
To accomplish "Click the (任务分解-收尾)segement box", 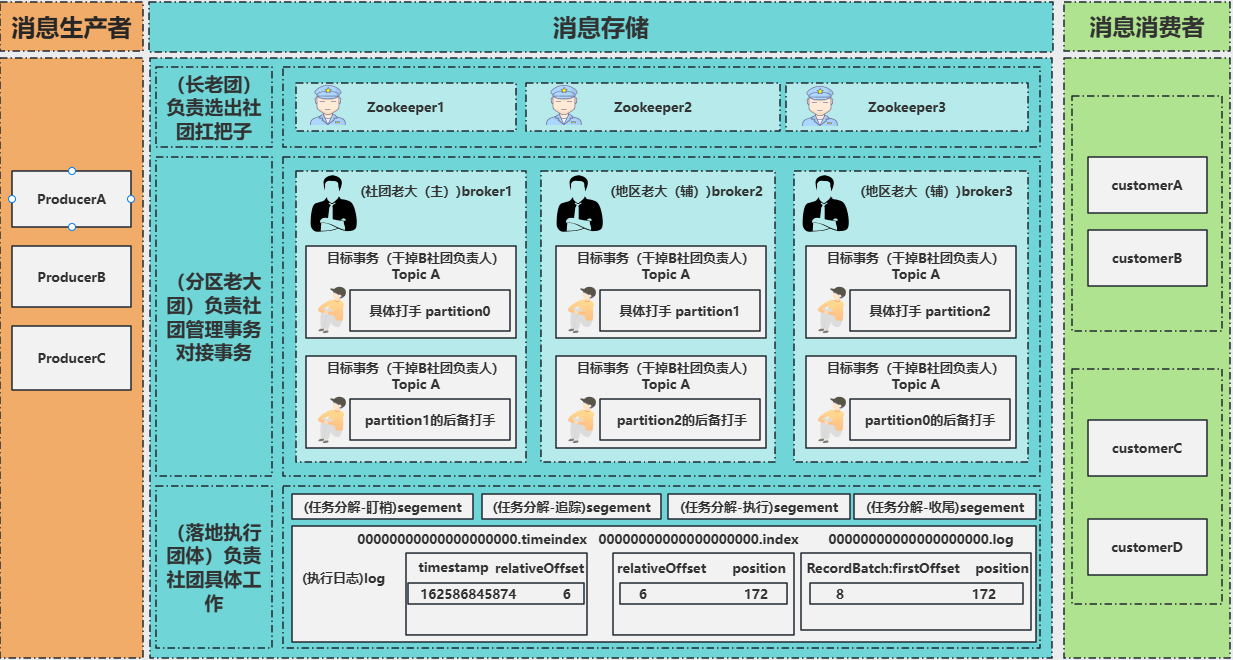I will coord(946,507).
